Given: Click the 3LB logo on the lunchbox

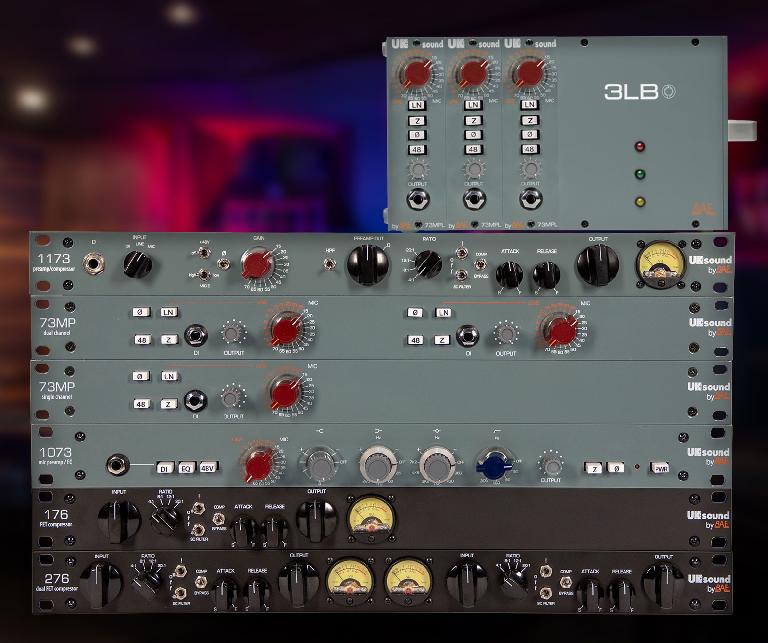Looking at the screenshot, I should (639, 92).
